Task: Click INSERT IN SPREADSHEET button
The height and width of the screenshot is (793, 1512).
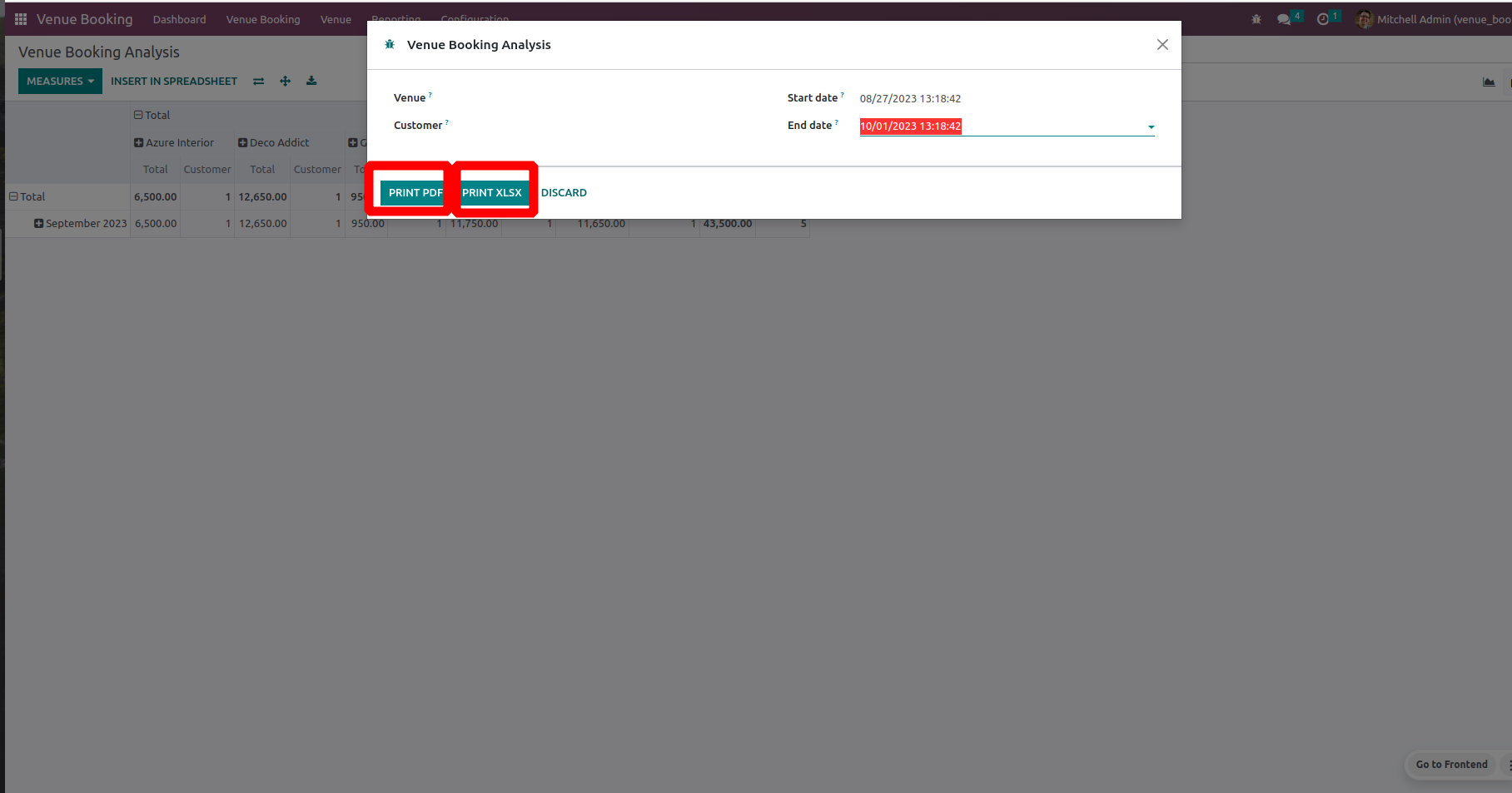Action: pos(174,81)
